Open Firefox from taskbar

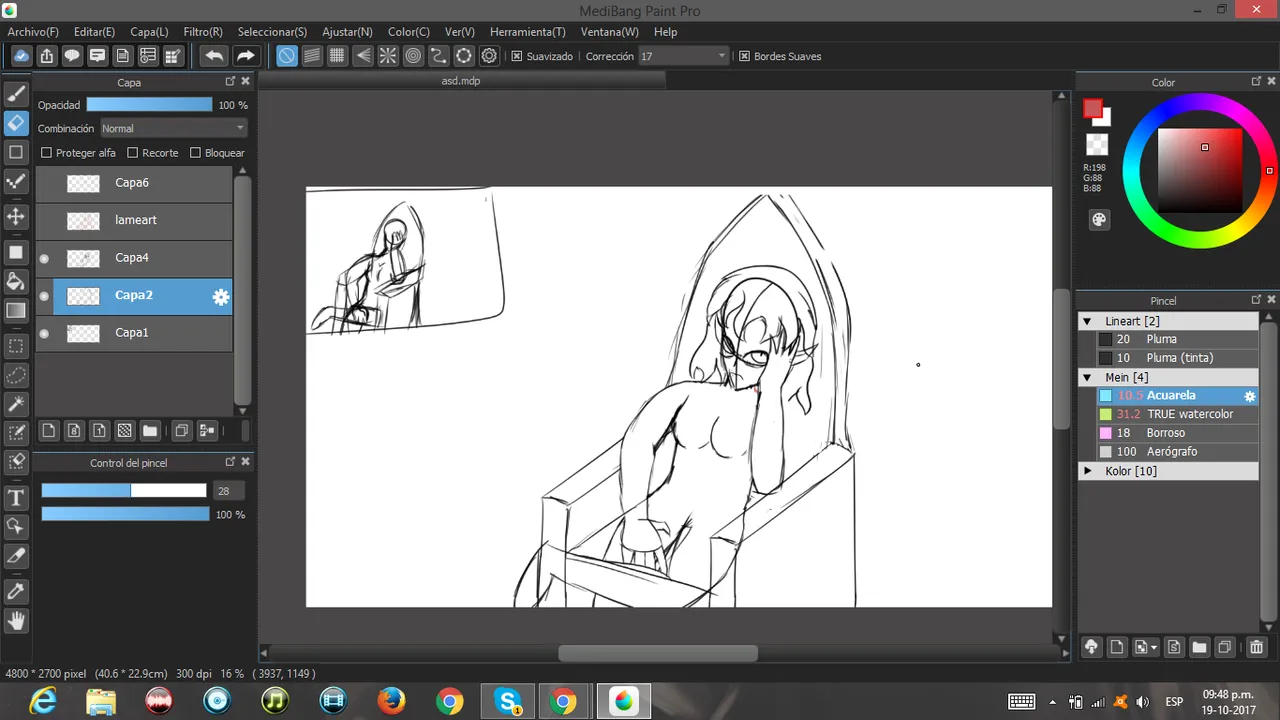391,702
